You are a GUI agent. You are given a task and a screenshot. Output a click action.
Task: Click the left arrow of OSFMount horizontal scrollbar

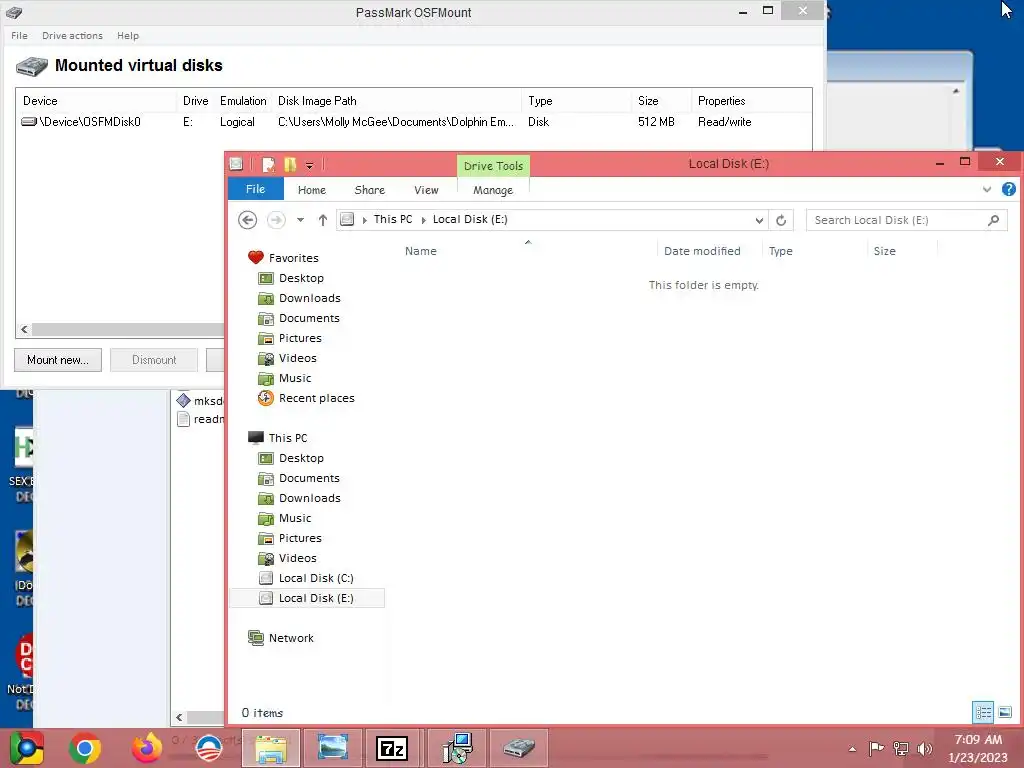pos(24,329)
